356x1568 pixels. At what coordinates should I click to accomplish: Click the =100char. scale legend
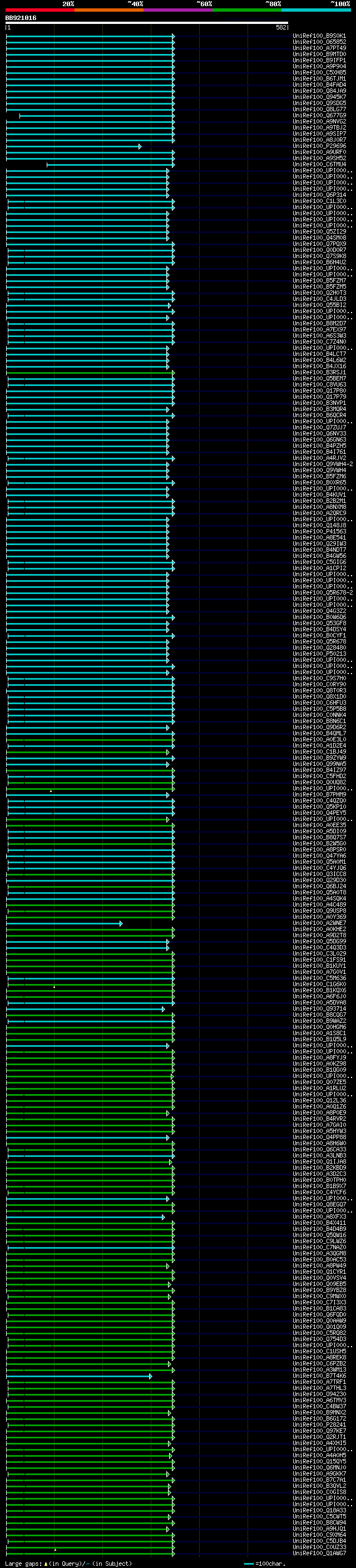pyautogui.click(x=264, y=1563)
